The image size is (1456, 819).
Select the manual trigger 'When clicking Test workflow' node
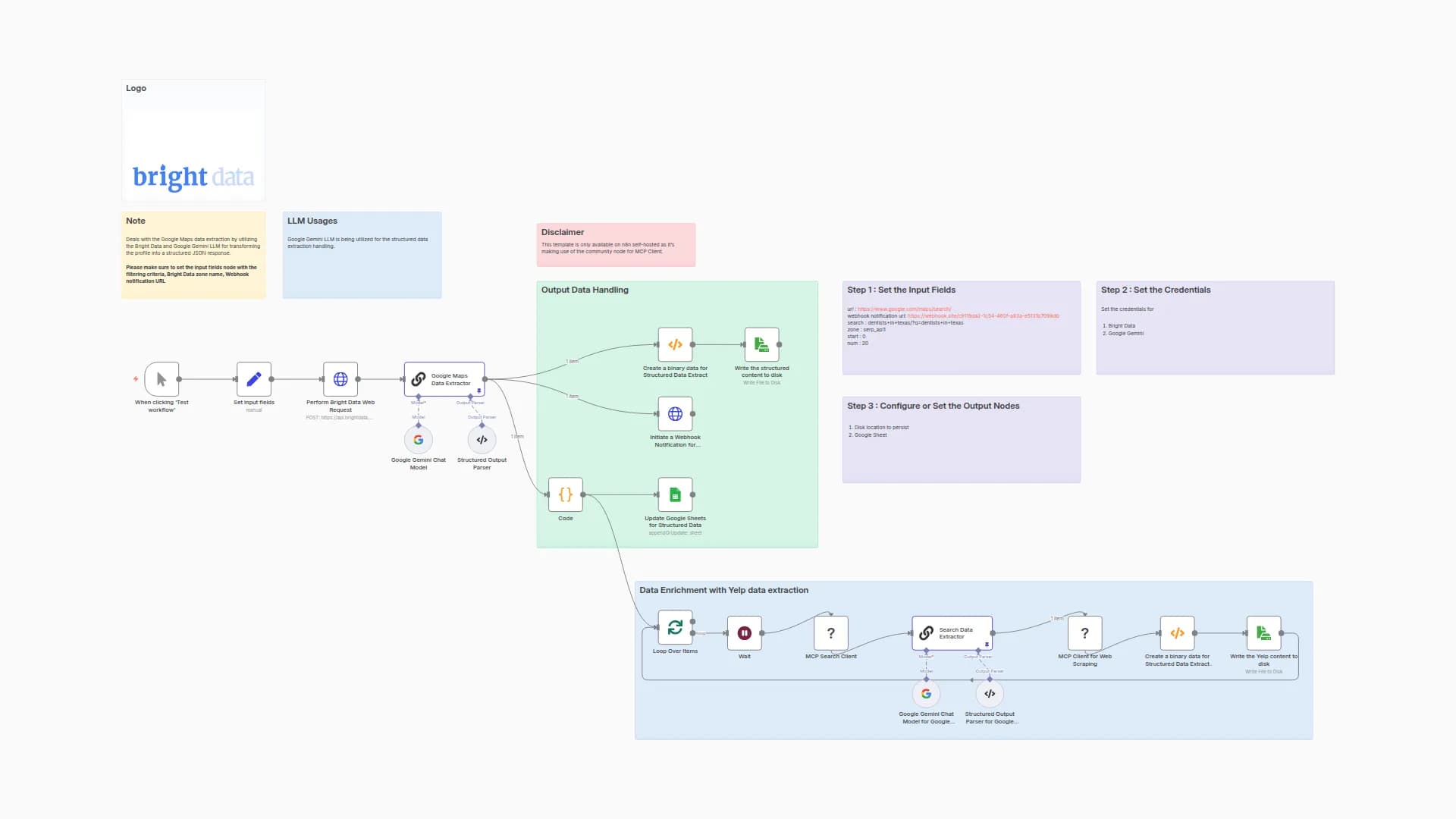pos(162,379)
